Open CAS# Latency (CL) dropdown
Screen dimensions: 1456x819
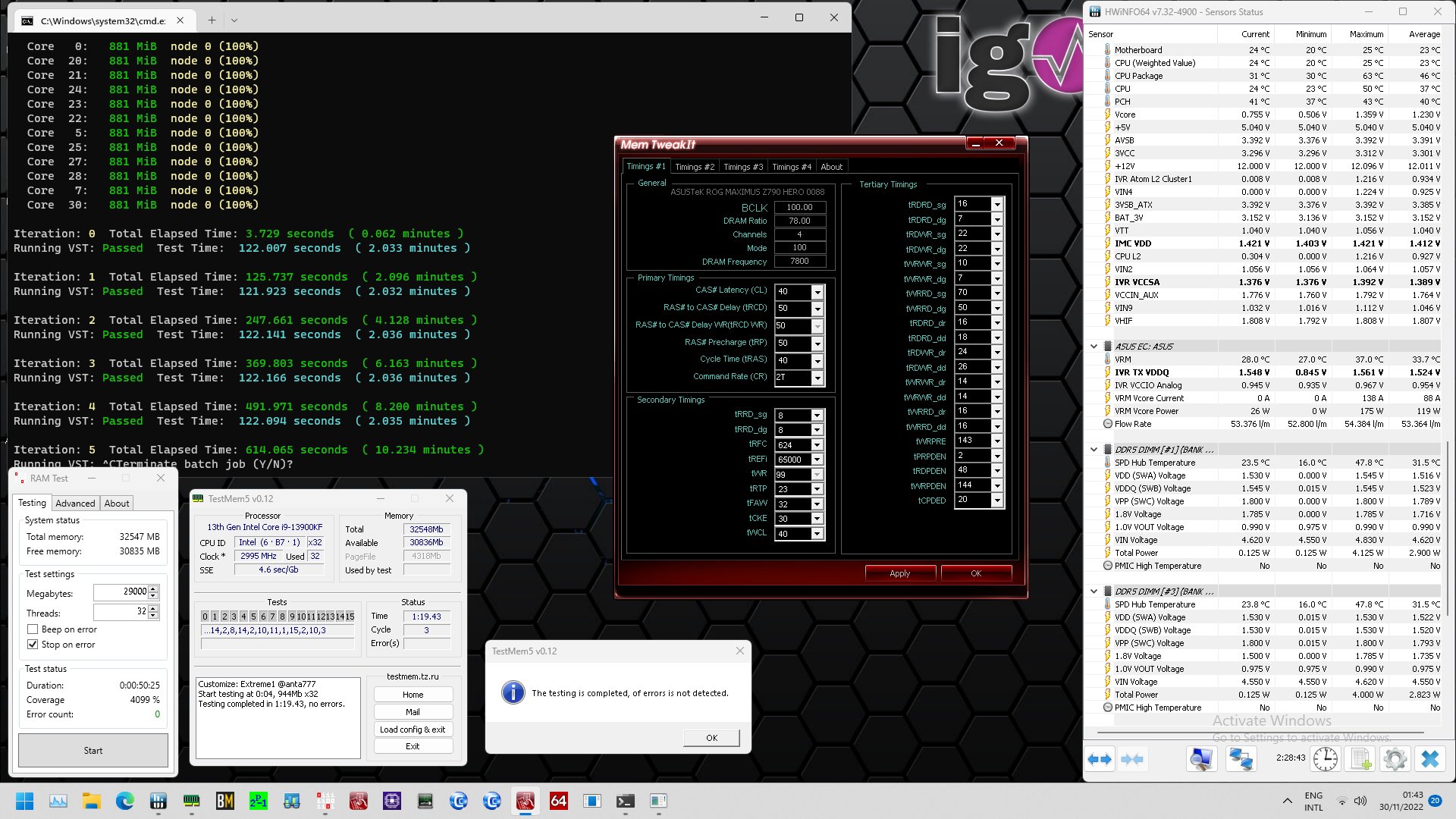817,292
